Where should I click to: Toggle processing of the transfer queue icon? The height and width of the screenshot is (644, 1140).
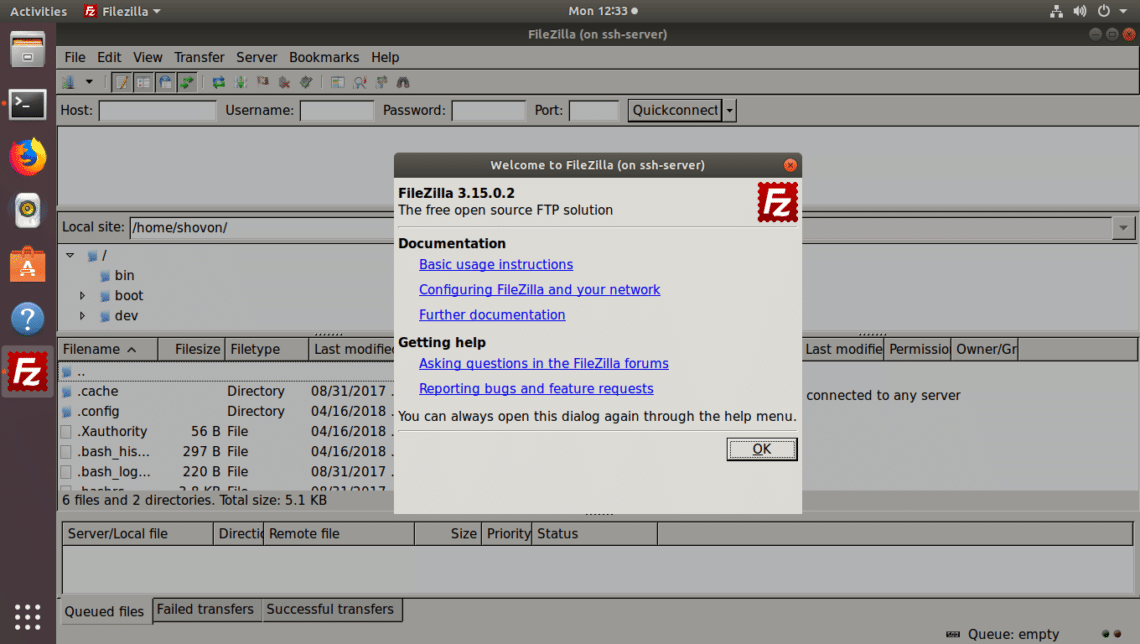tap(241, 82)
